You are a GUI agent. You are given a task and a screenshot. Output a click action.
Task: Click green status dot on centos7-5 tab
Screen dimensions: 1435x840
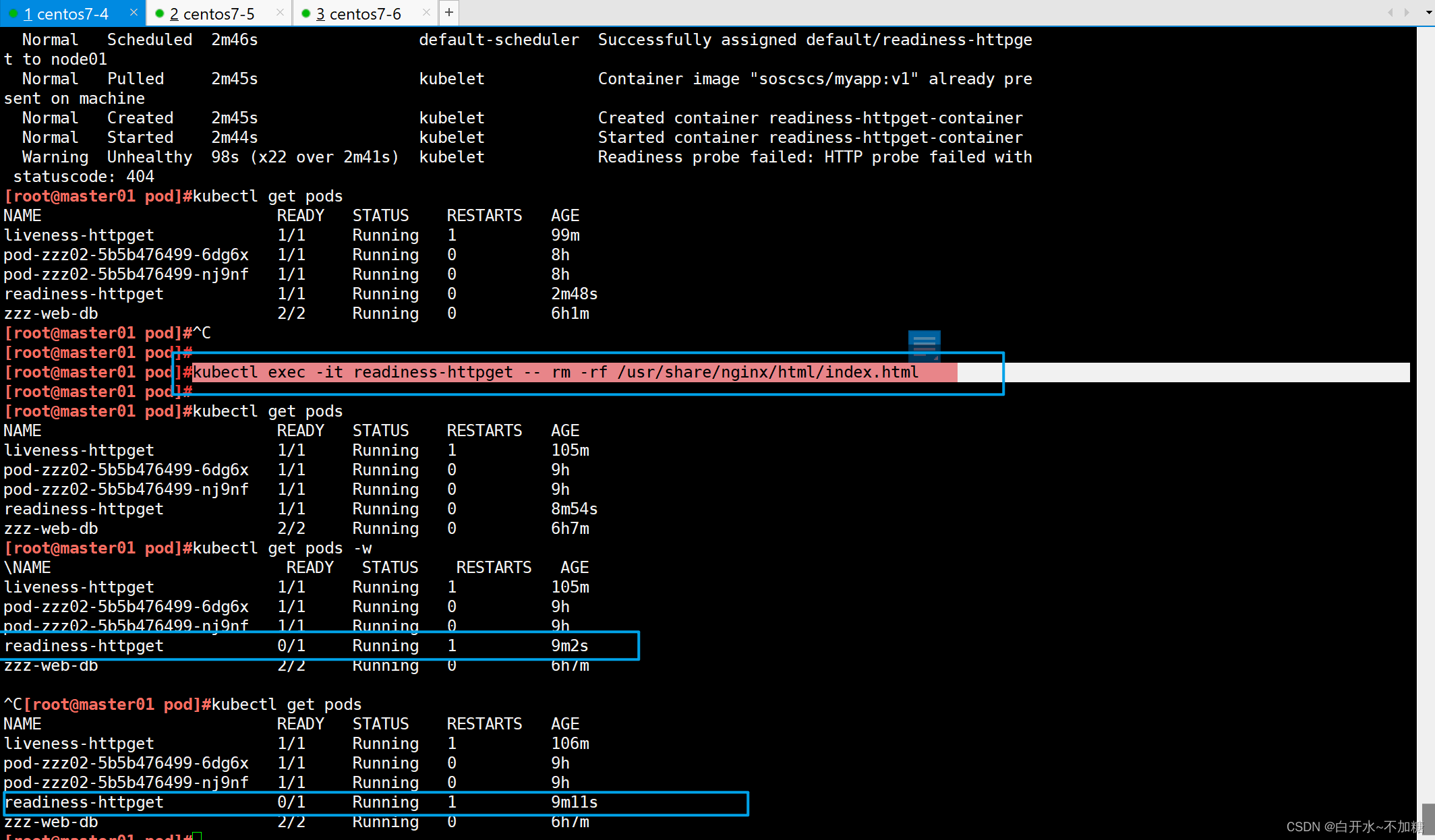pos(160,13)
